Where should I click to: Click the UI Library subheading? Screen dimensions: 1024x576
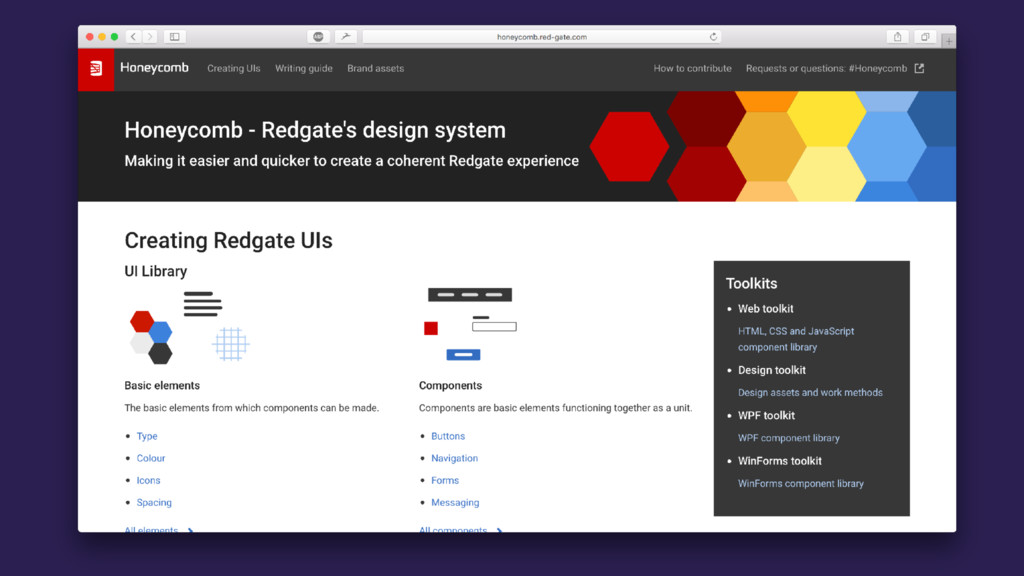coord(155,271)
